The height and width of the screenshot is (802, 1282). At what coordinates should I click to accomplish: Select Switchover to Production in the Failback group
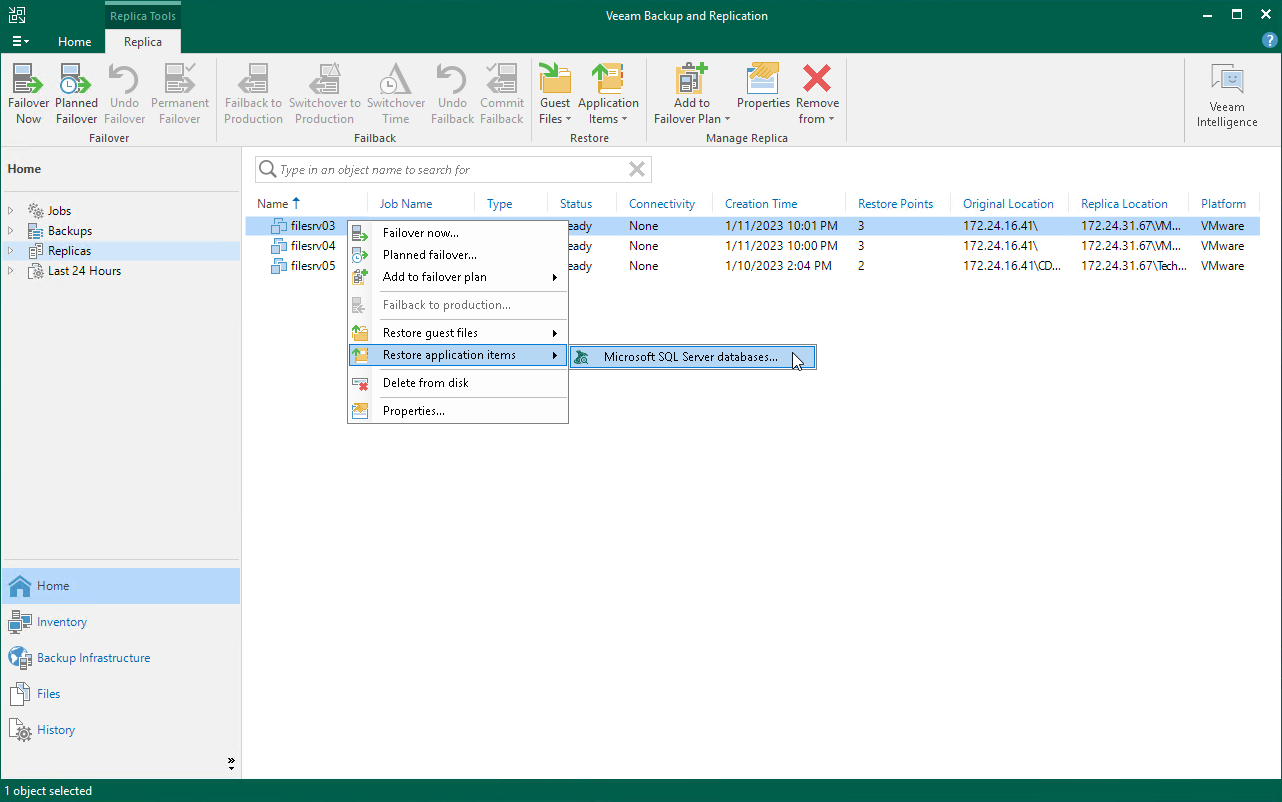click(325, 90)
